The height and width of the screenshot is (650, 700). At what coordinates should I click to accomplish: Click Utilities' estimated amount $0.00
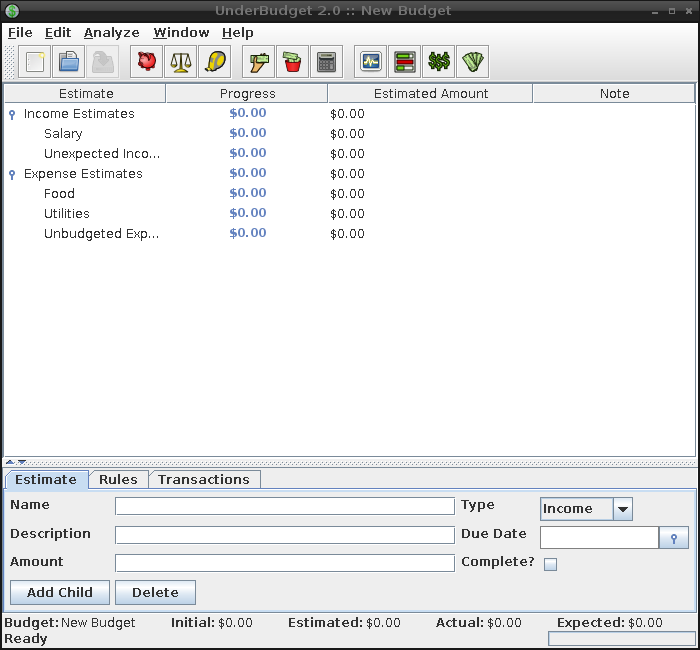pyautogui.click(x=347, y=214)
